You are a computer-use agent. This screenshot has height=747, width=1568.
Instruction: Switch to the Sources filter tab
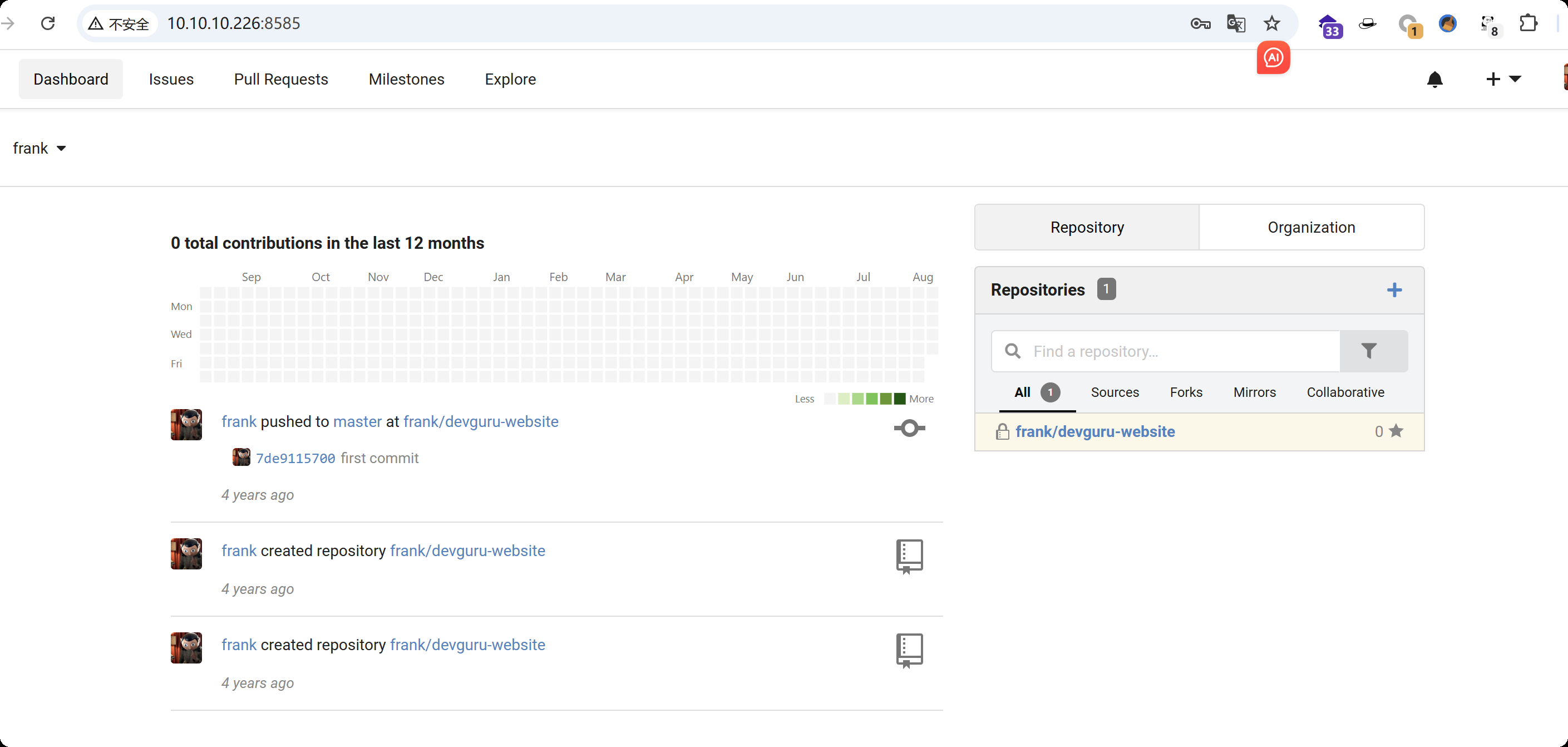pyautogui.click(x=1114, y=392)
